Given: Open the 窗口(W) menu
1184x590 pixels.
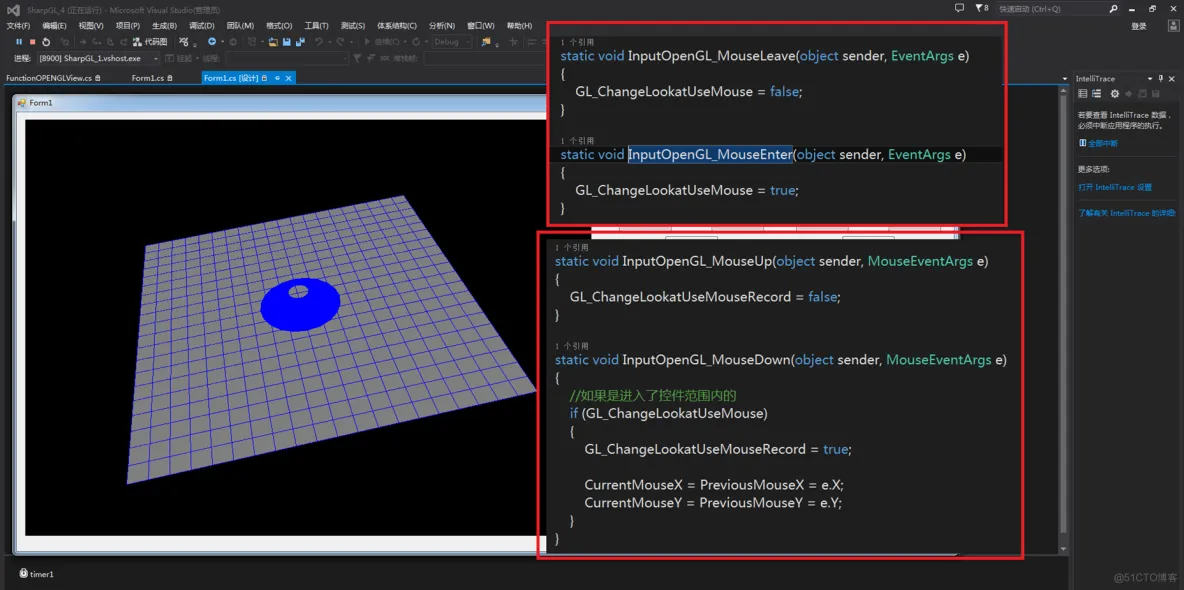Looking at the screenshot, I should [480, 26].
